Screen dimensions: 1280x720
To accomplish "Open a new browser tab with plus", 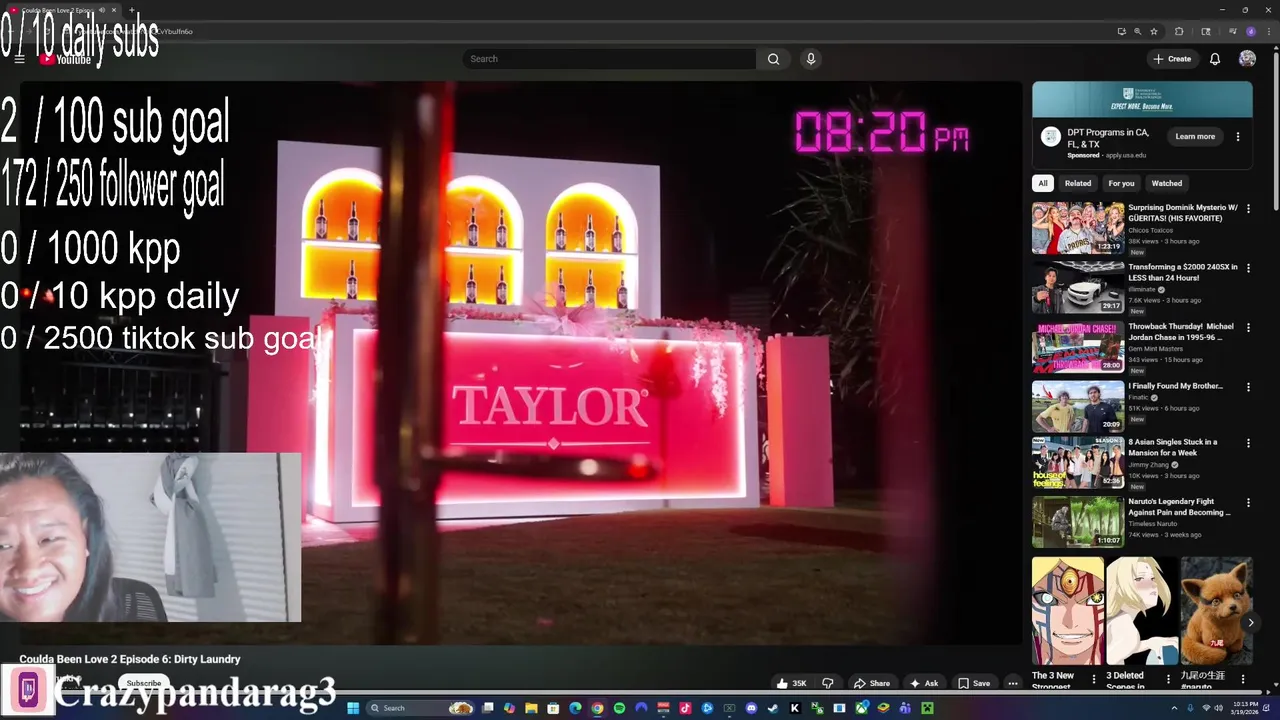I will tap(131, 10).
